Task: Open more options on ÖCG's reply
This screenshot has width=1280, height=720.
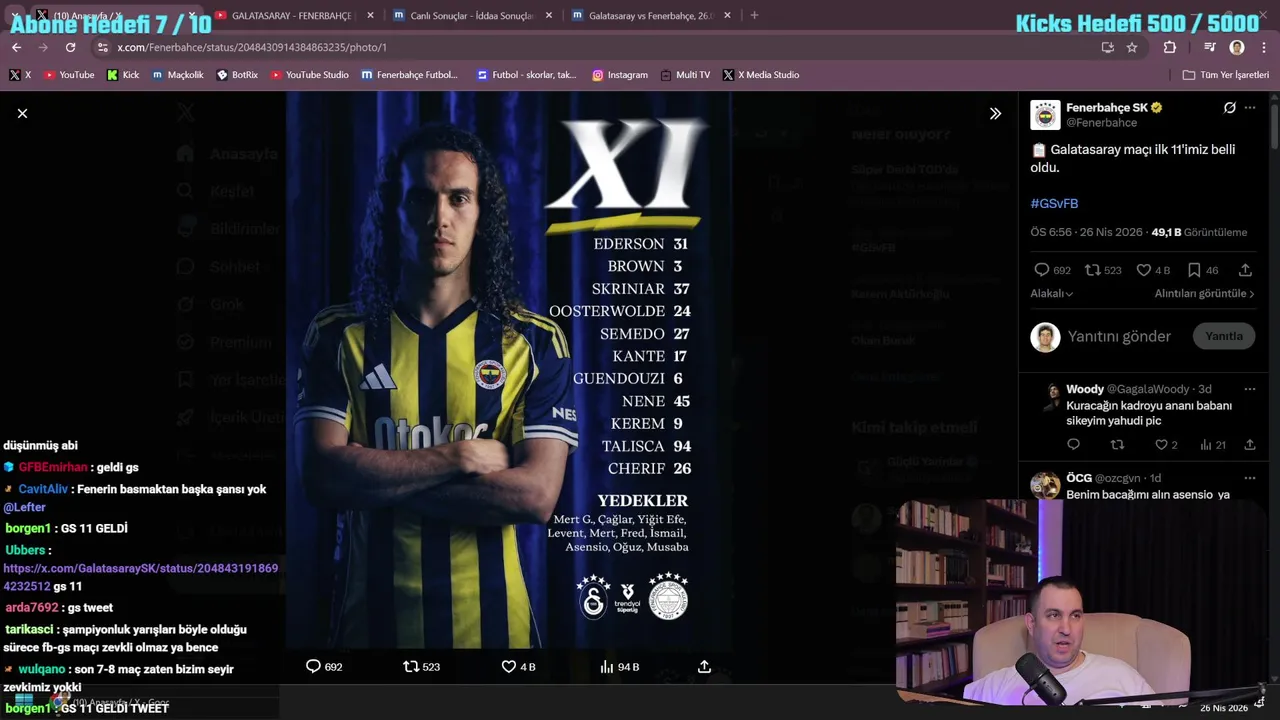Action: 1250,478
